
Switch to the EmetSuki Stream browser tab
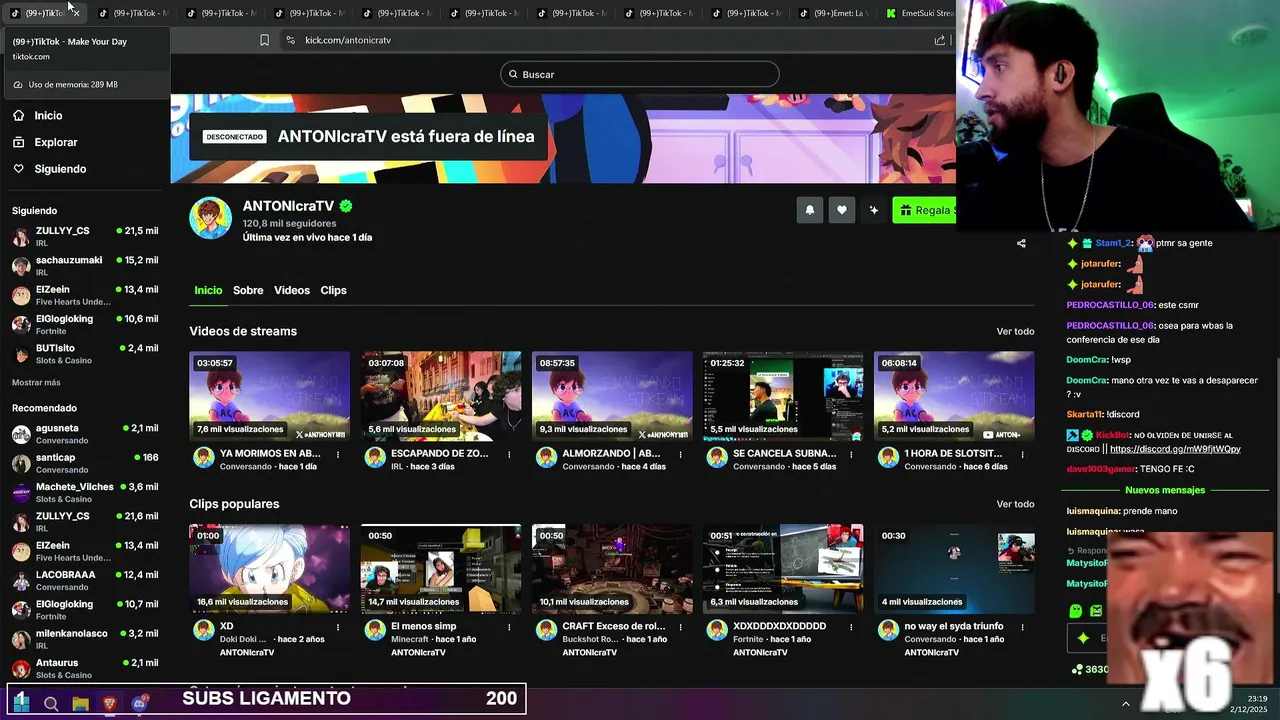point(920,13)
